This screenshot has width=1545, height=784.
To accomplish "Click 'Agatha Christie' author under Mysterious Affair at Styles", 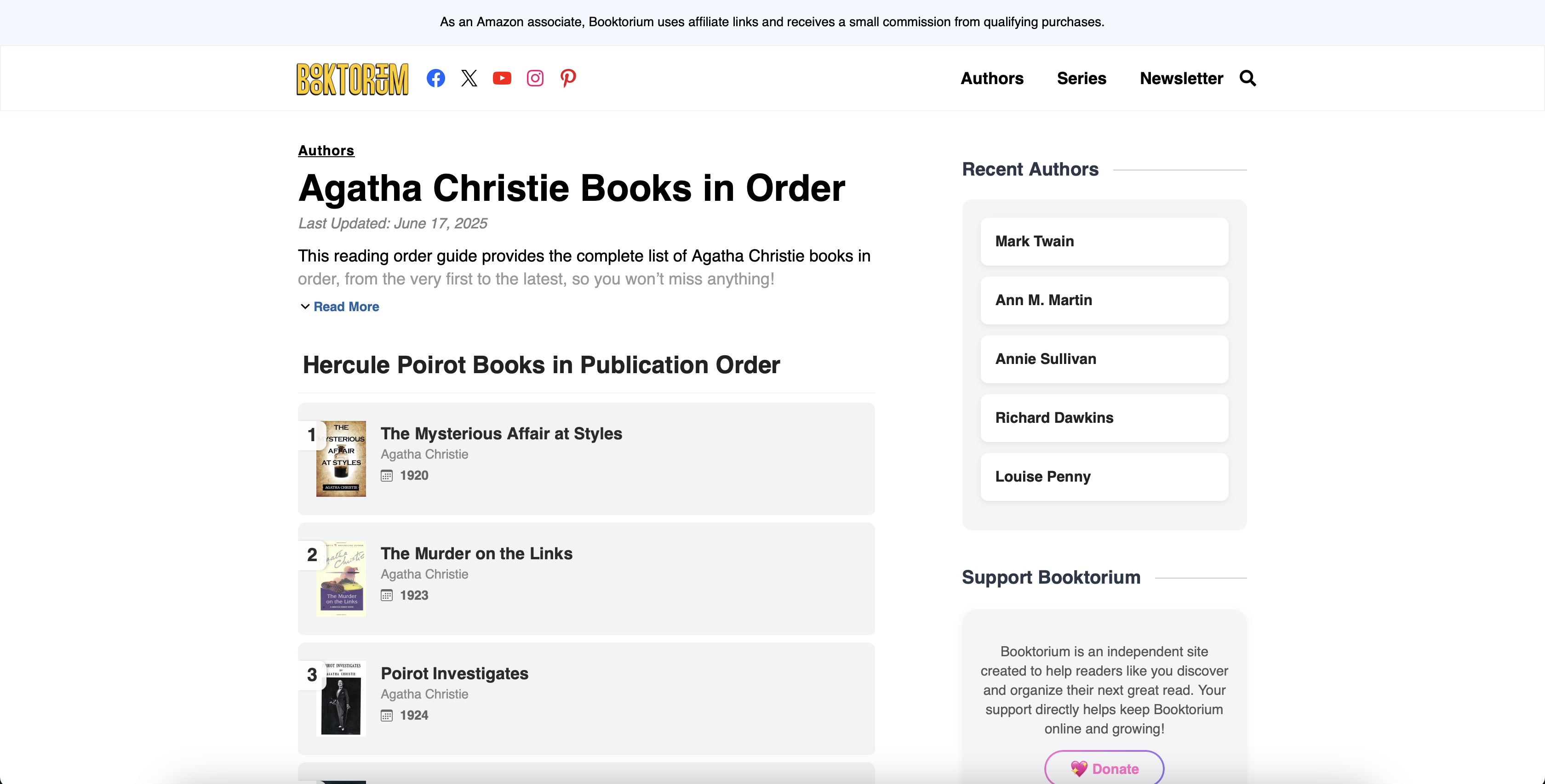I will point(424,454).
